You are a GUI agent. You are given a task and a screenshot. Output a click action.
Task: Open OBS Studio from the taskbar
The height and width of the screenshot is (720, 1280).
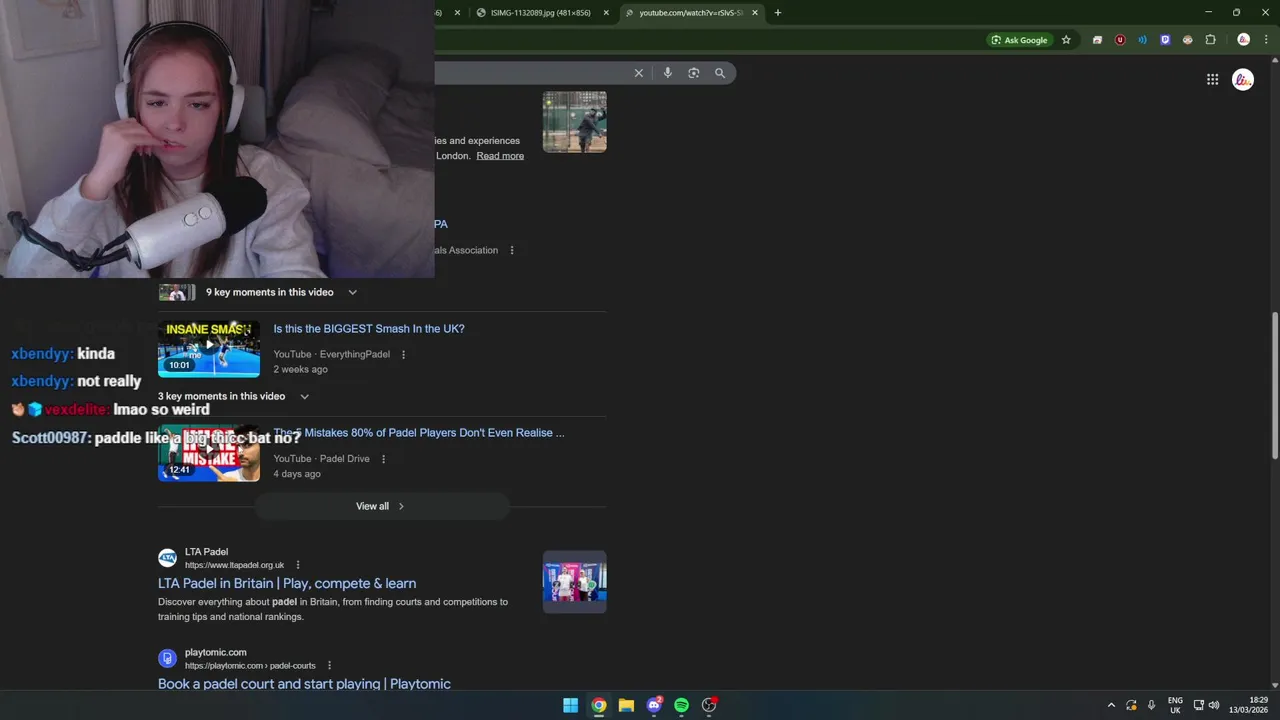tap(709, 705)
